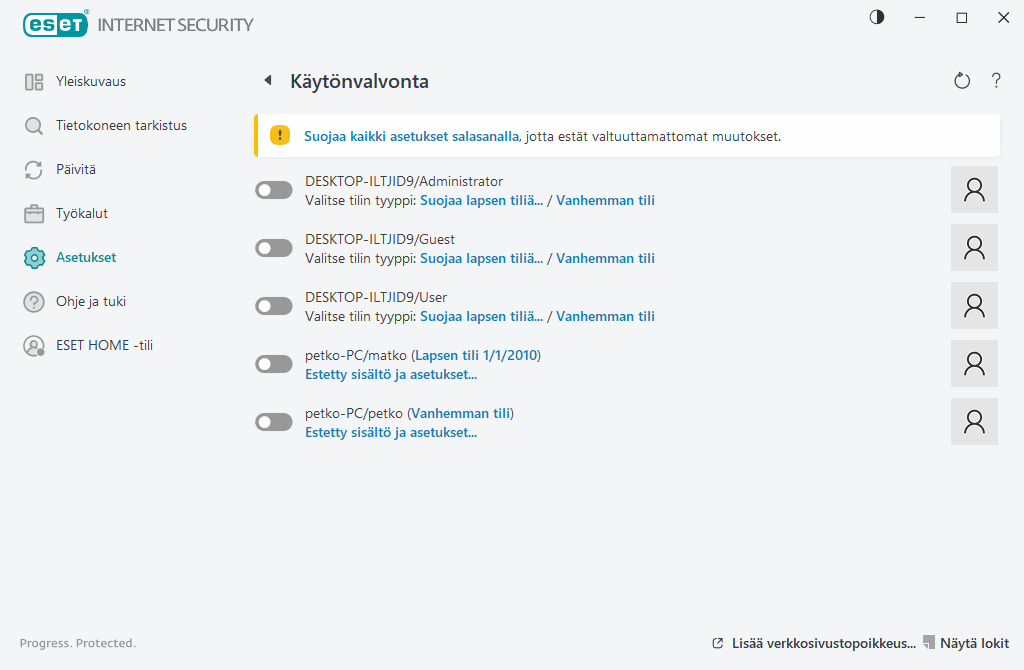Click user avatar icon for petko-PC/matko
1024x670 pixels.
click(x=974, y=364)
